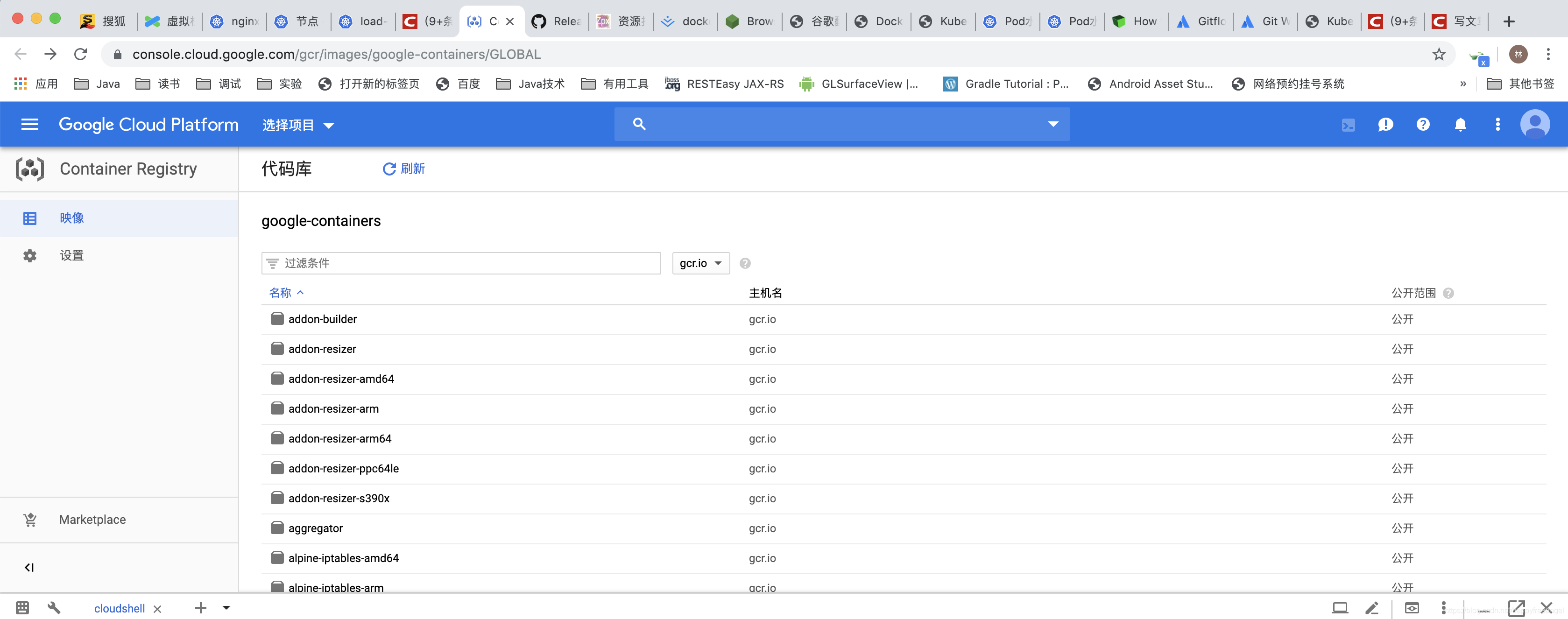Activate Cloud Shell icon in header
Screen dimensions: 1568x619
point(1348,125)
